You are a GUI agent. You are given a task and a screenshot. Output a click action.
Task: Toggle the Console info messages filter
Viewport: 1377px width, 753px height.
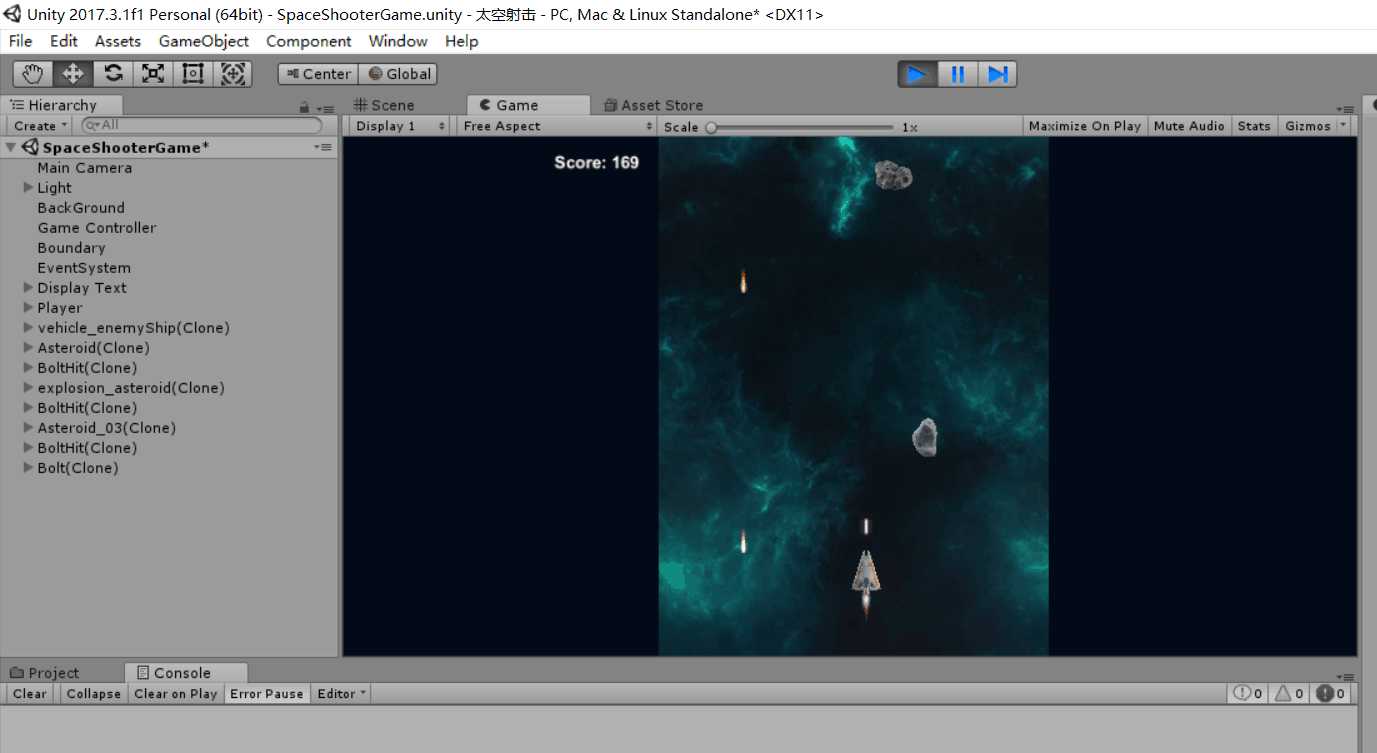(1248, 693)
